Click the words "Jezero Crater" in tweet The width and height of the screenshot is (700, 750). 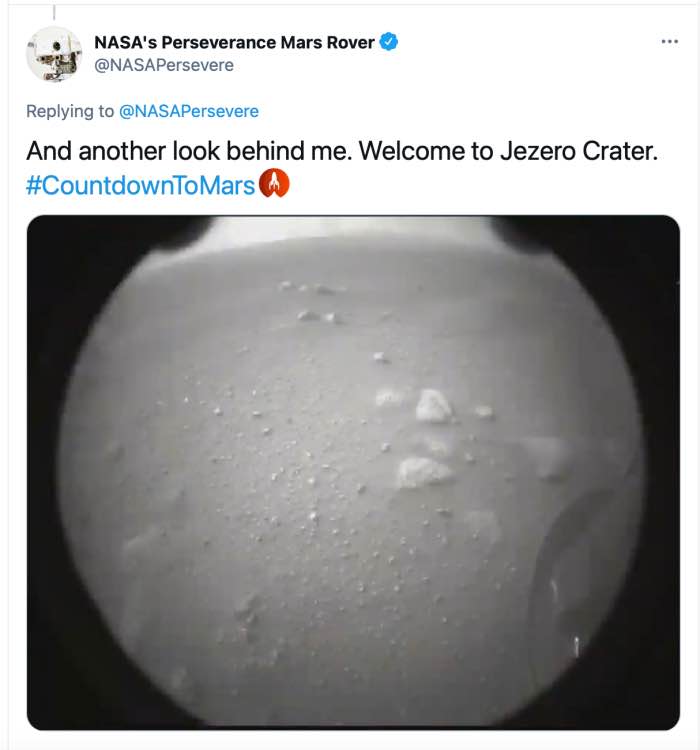point(579,151)
